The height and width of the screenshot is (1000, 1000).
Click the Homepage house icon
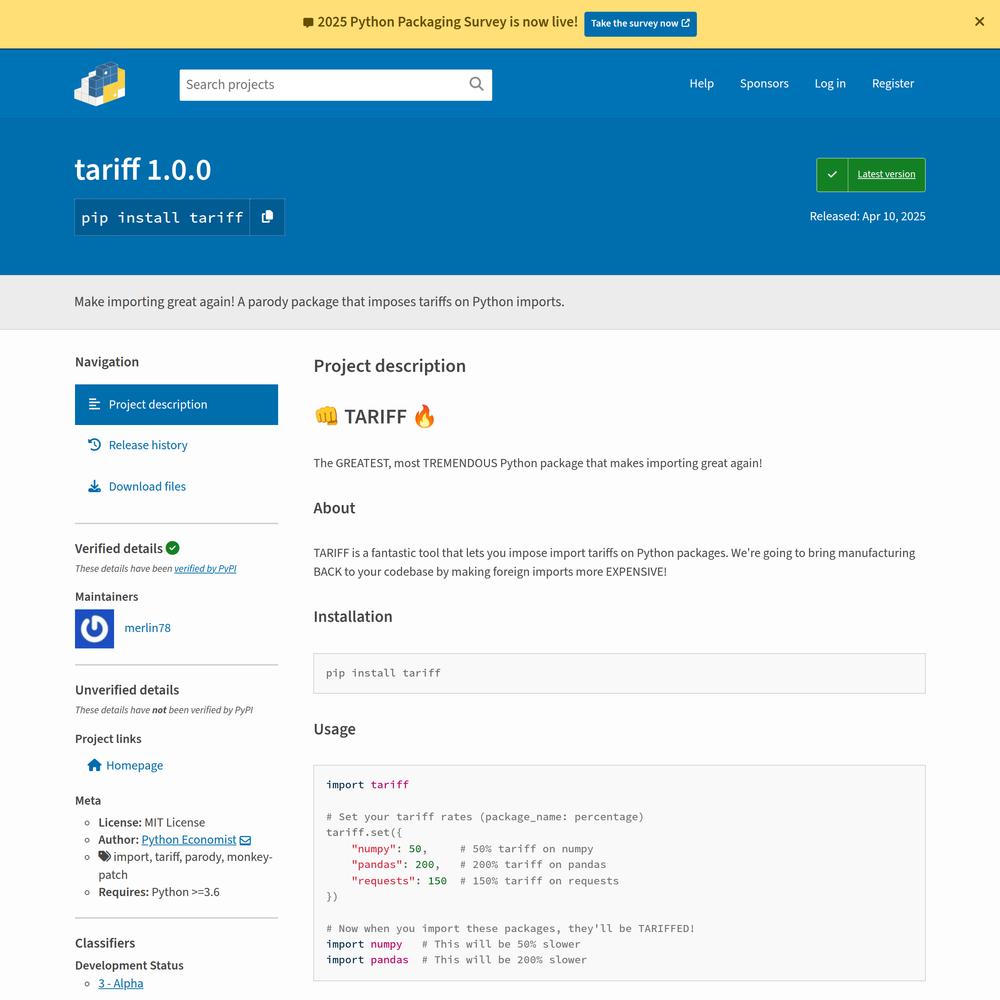pos(94,765)
